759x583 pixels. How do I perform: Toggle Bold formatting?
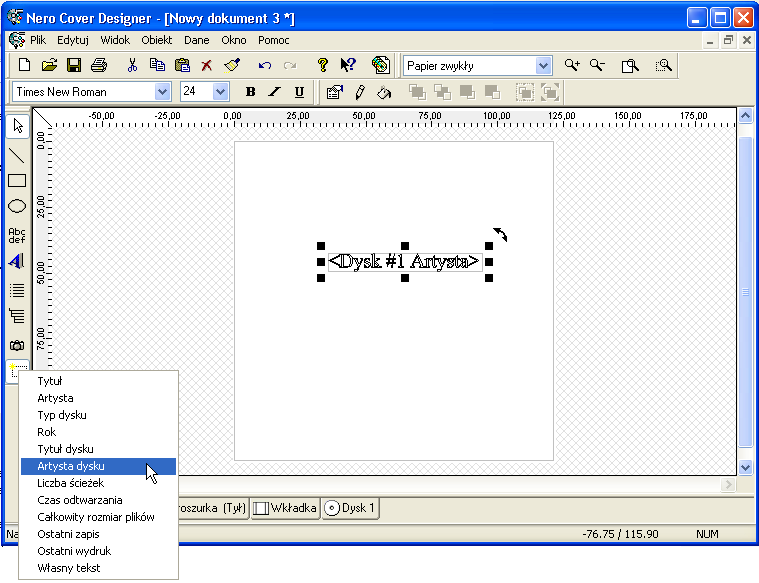point(250,92)
